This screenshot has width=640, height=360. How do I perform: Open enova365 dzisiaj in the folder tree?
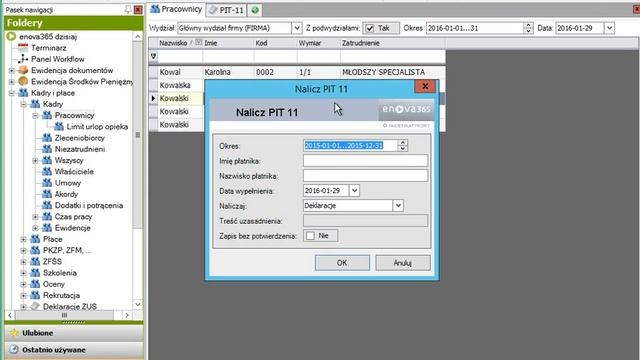coord(48,37)
